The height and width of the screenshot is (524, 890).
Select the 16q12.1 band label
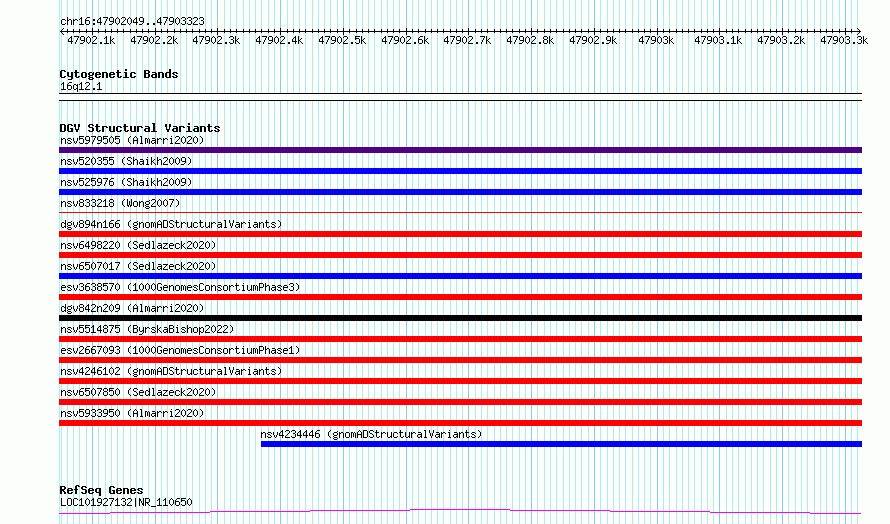[81, 86]
